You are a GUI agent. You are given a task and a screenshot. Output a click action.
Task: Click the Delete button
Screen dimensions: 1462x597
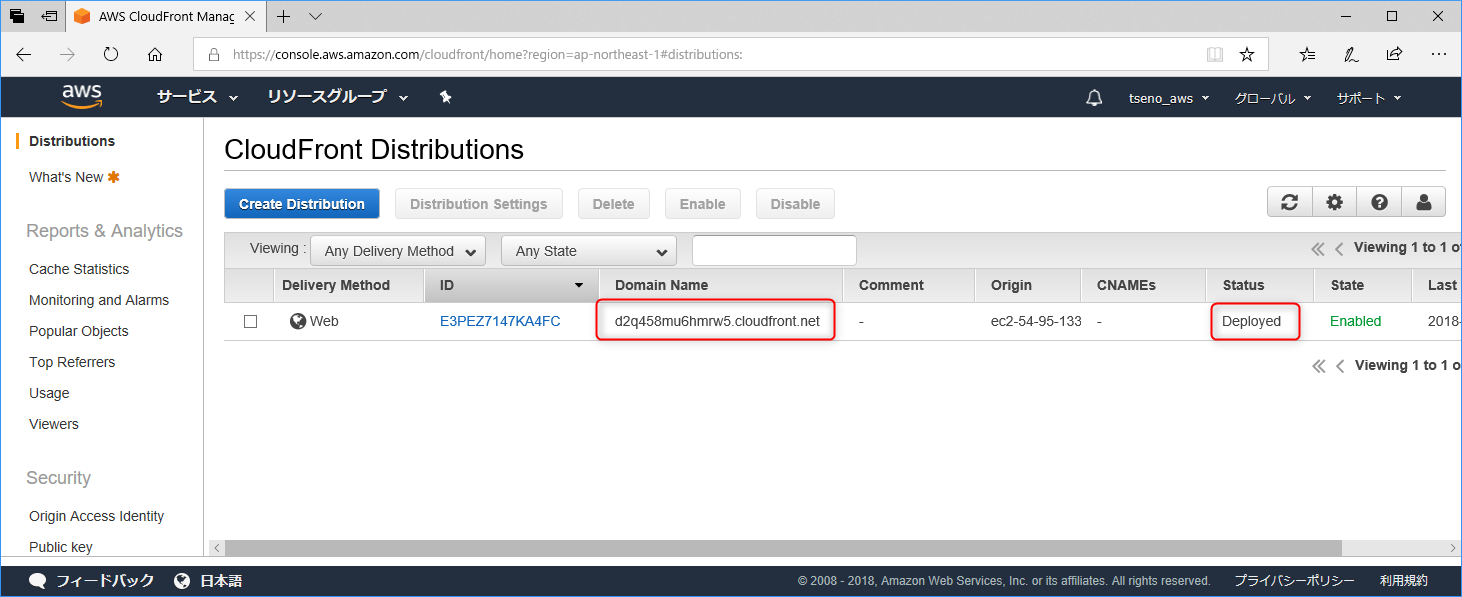613,203
